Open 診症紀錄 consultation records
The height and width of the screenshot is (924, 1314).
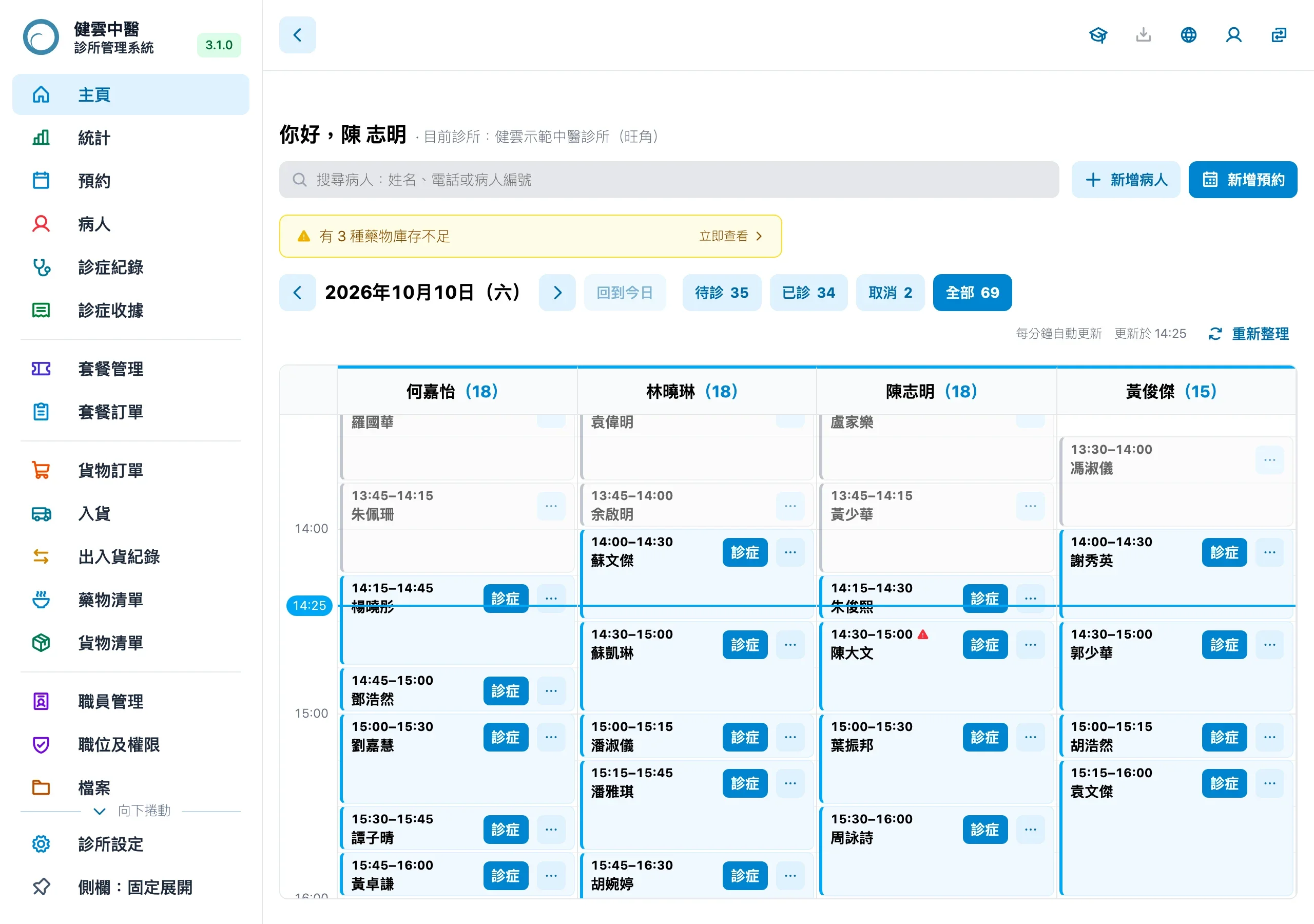coord(130,267)
